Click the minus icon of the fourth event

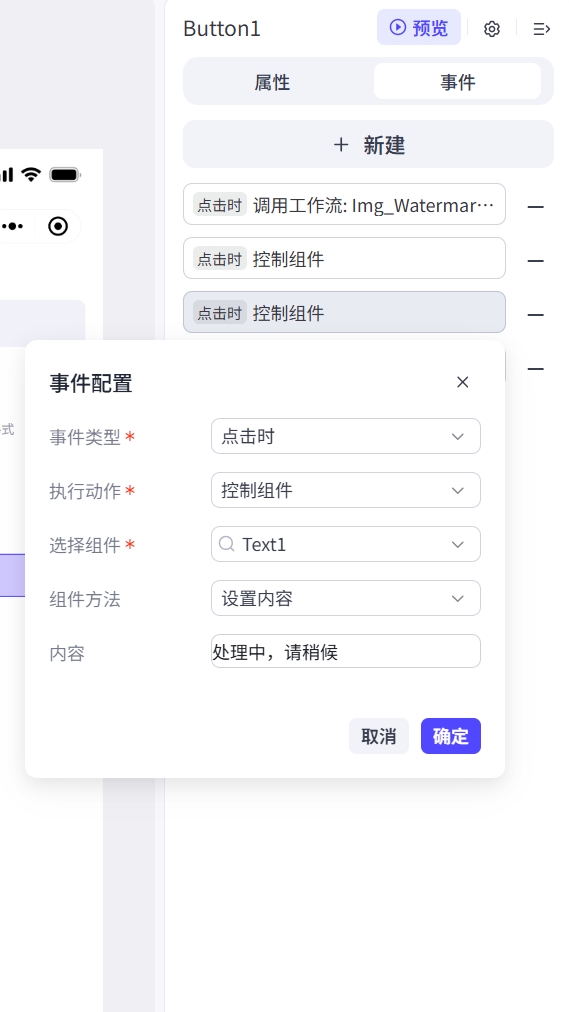click(x=535, y=369)
